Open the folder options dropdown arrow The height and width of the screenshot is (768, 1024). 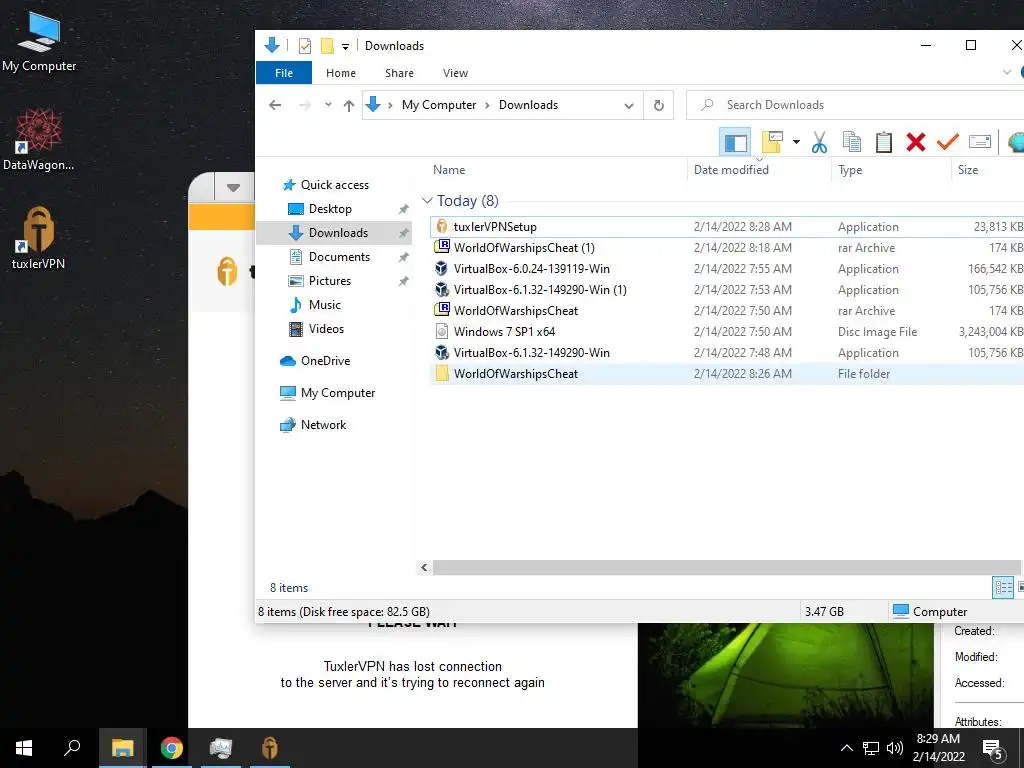[796, 142]
